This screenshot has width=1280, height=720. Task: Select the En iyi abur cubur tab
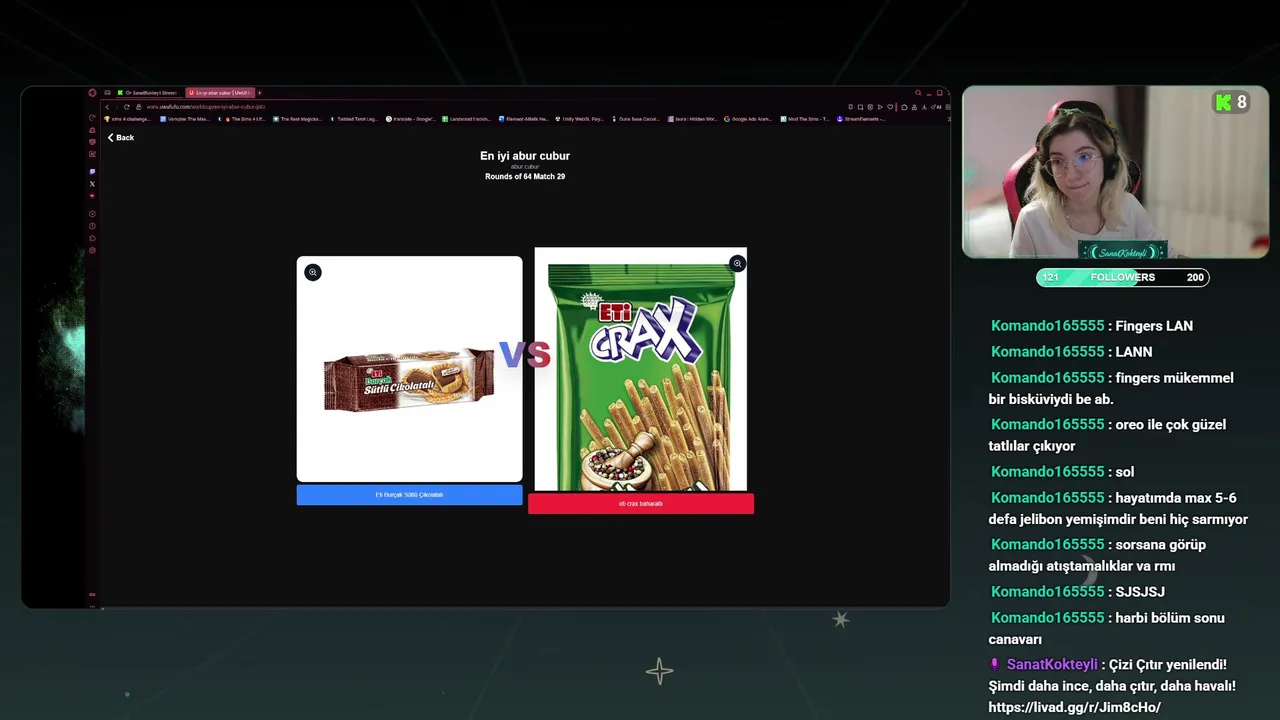tap(220, 93)
